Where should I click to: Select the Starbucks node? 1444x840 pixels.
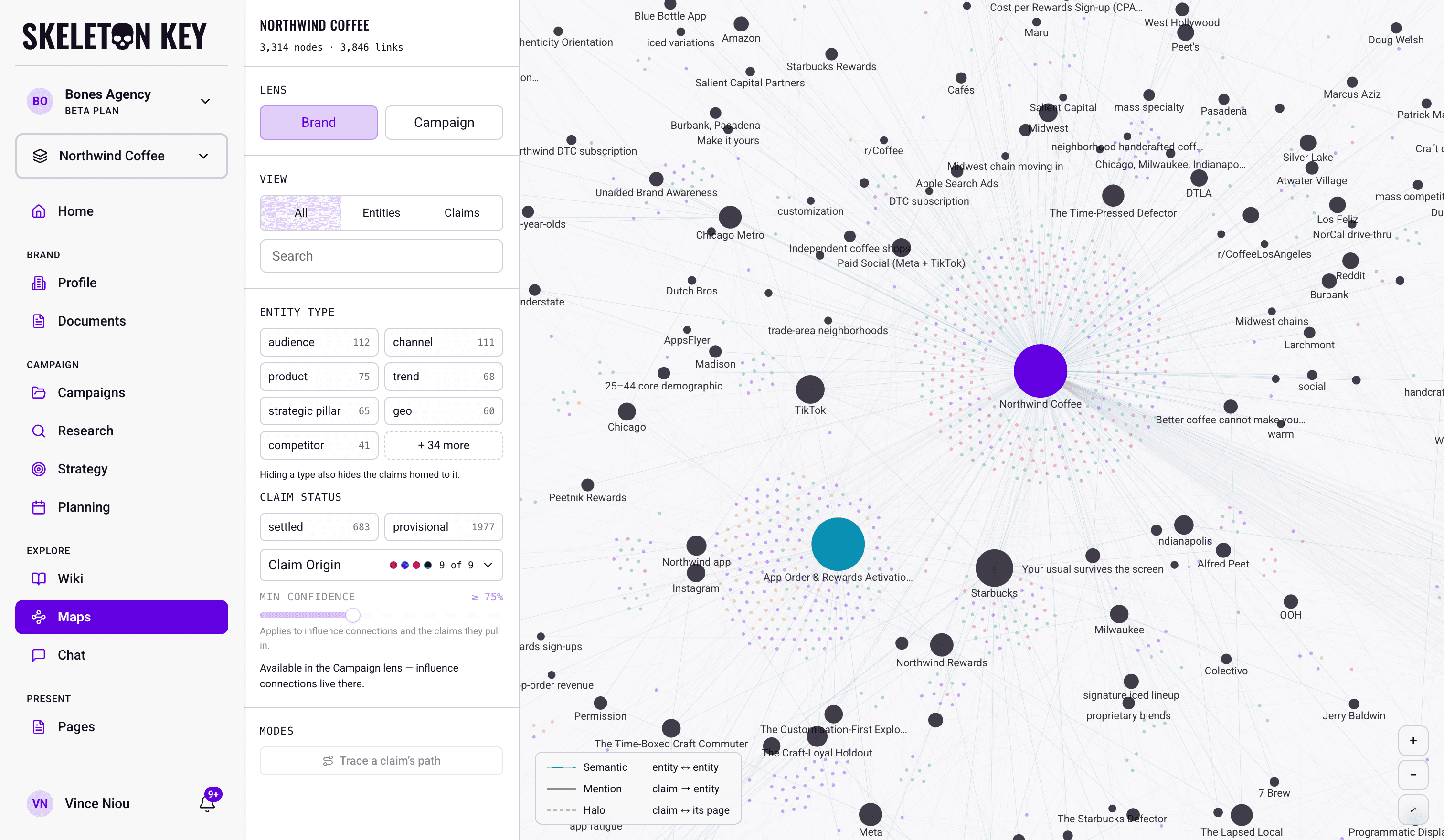[994, 568]
